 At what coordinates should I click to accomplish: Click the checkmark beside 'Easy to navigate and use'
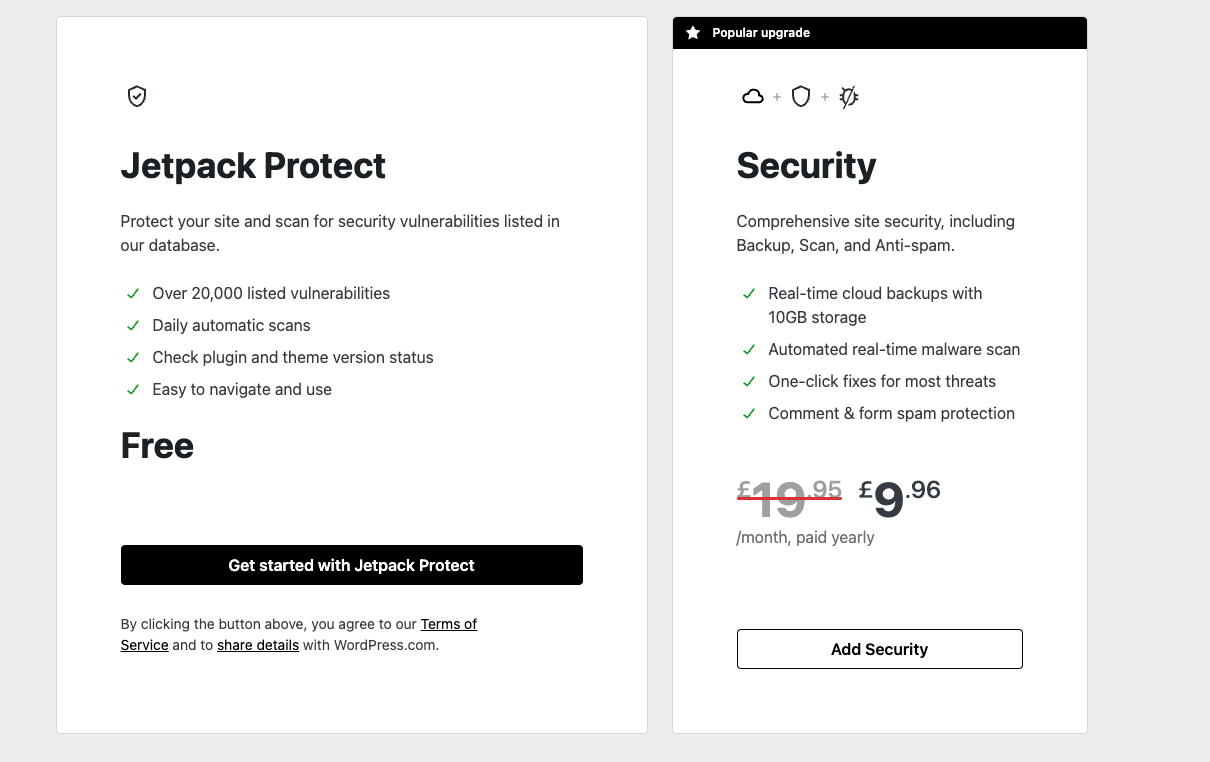[x=133, y=389]
